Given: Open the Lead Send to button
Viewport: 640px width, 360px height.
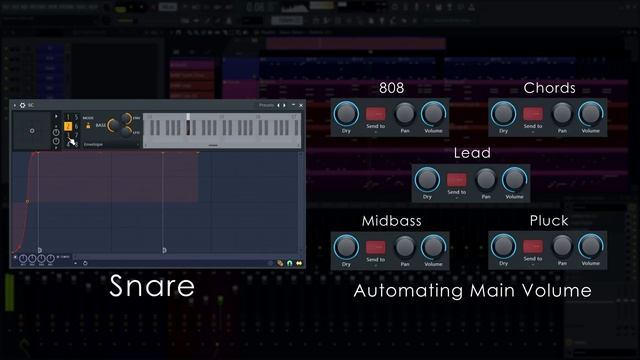Looking at the screenshot, I should tap(457, 180).
